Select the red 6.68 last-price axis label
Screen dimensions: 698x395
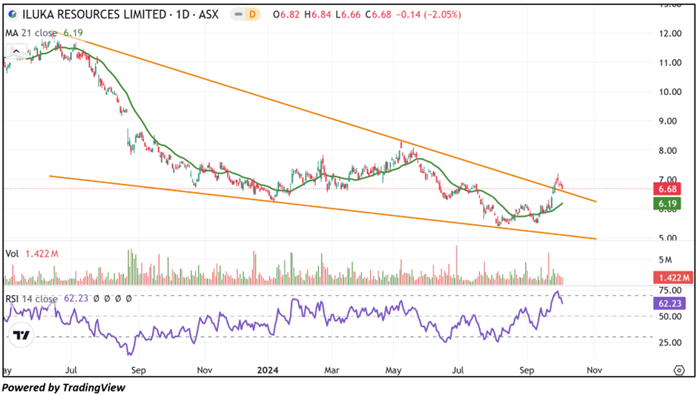tap(667, 189)
